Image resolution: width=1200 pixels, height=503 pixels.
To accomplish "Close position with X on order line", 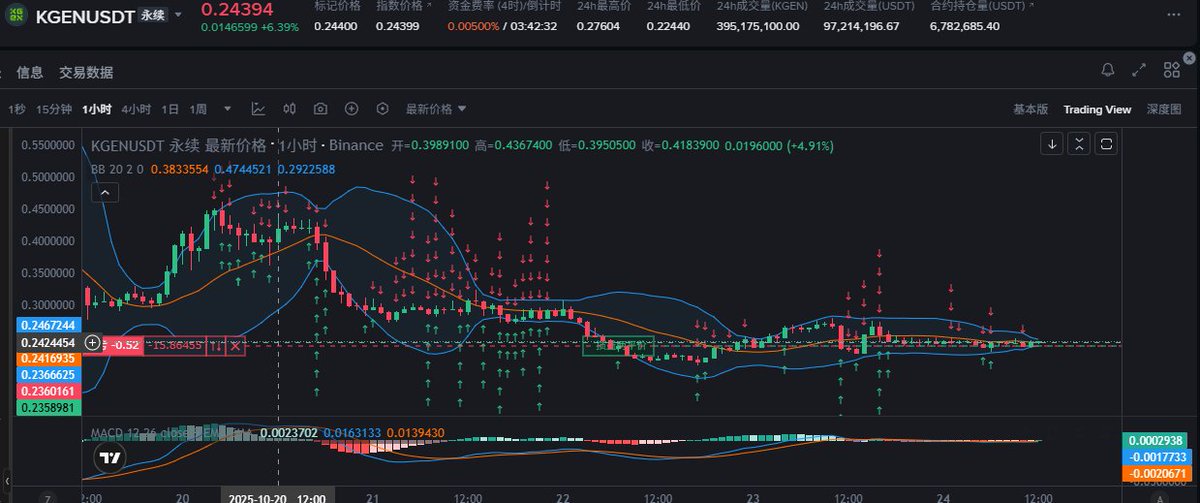I will pos(234,345).
